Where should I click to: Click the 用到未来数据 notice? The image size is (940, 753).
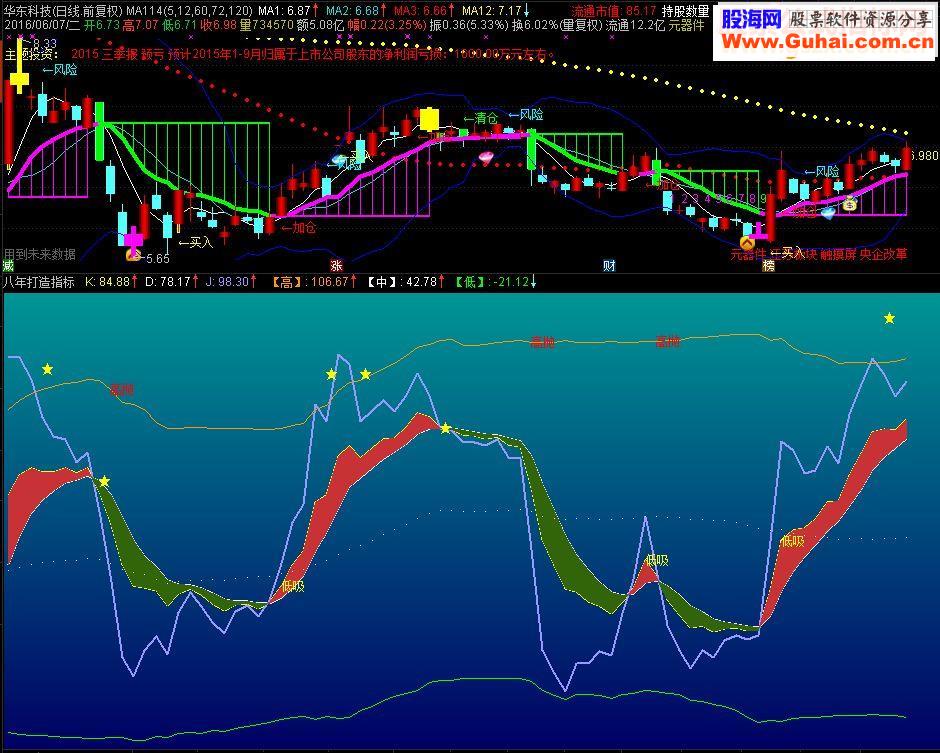40,254
